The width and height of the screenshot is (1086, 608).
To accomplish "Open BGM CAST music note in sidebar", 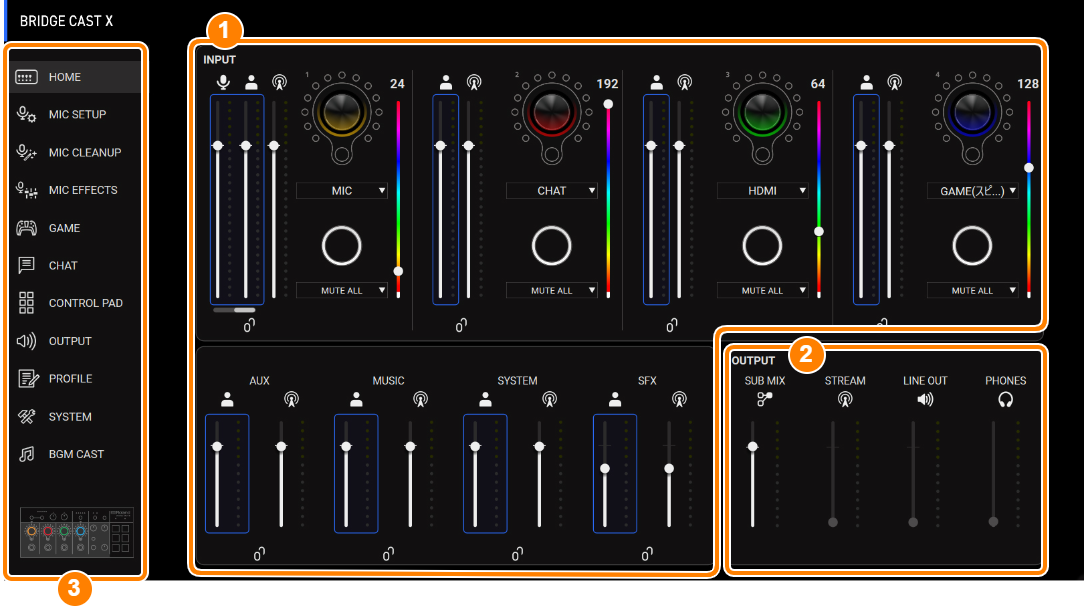I will pos(26,454).
